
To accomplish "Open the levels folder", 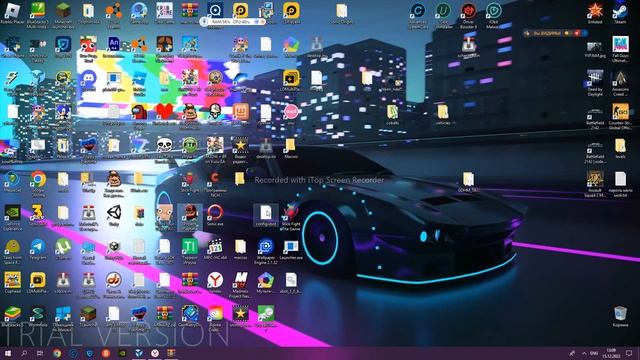I will pos(620,145).
